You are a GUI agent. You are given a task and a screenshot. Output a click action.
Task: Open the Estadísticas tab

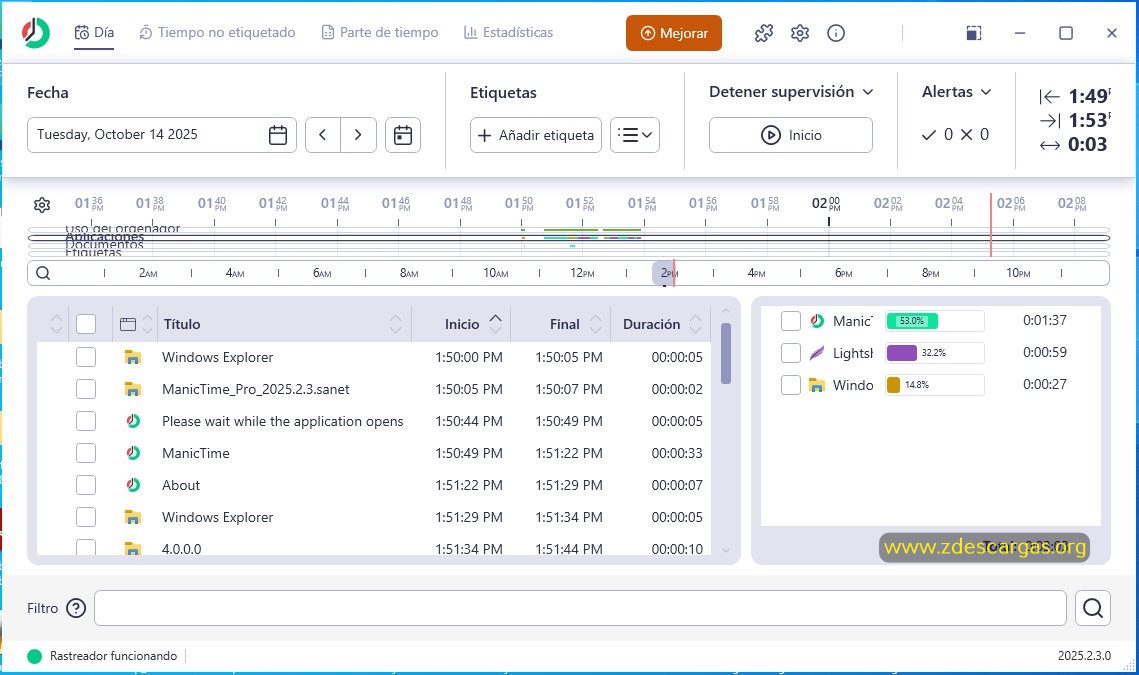(508, 33)
